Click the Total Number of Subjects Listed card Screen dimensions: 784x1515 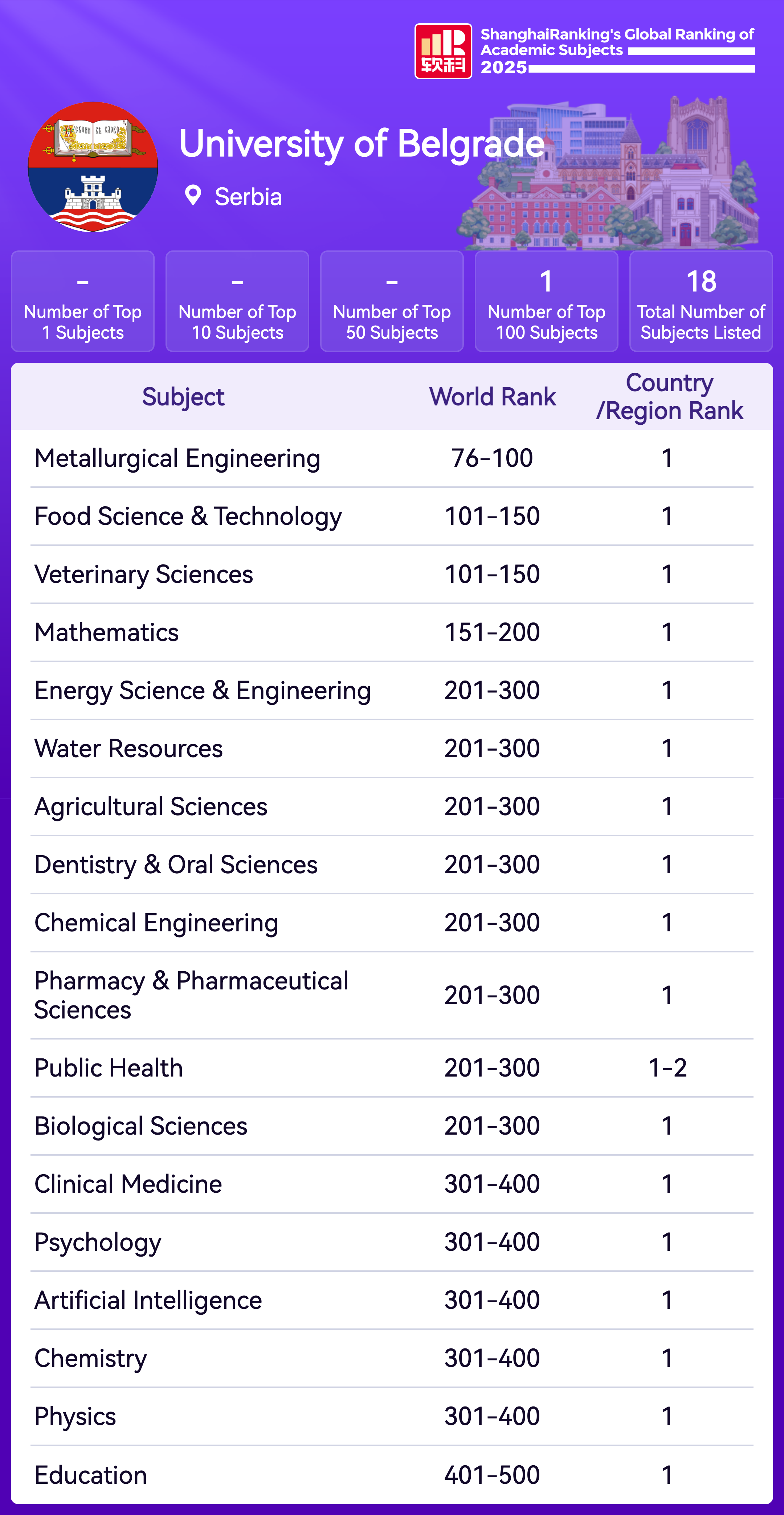701,301
